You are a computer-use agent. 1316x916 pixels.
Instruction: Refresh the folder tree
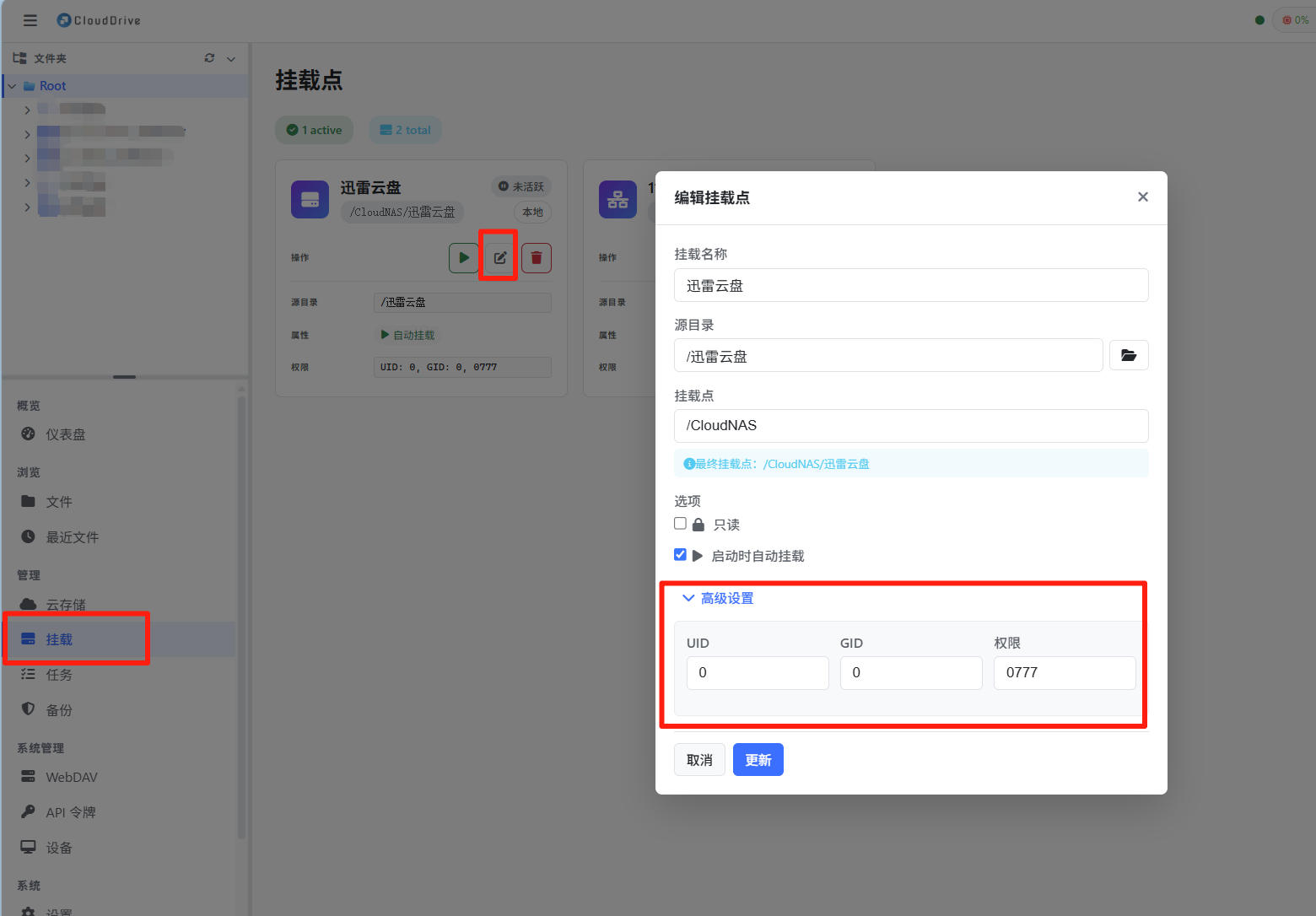coord(209,58)
